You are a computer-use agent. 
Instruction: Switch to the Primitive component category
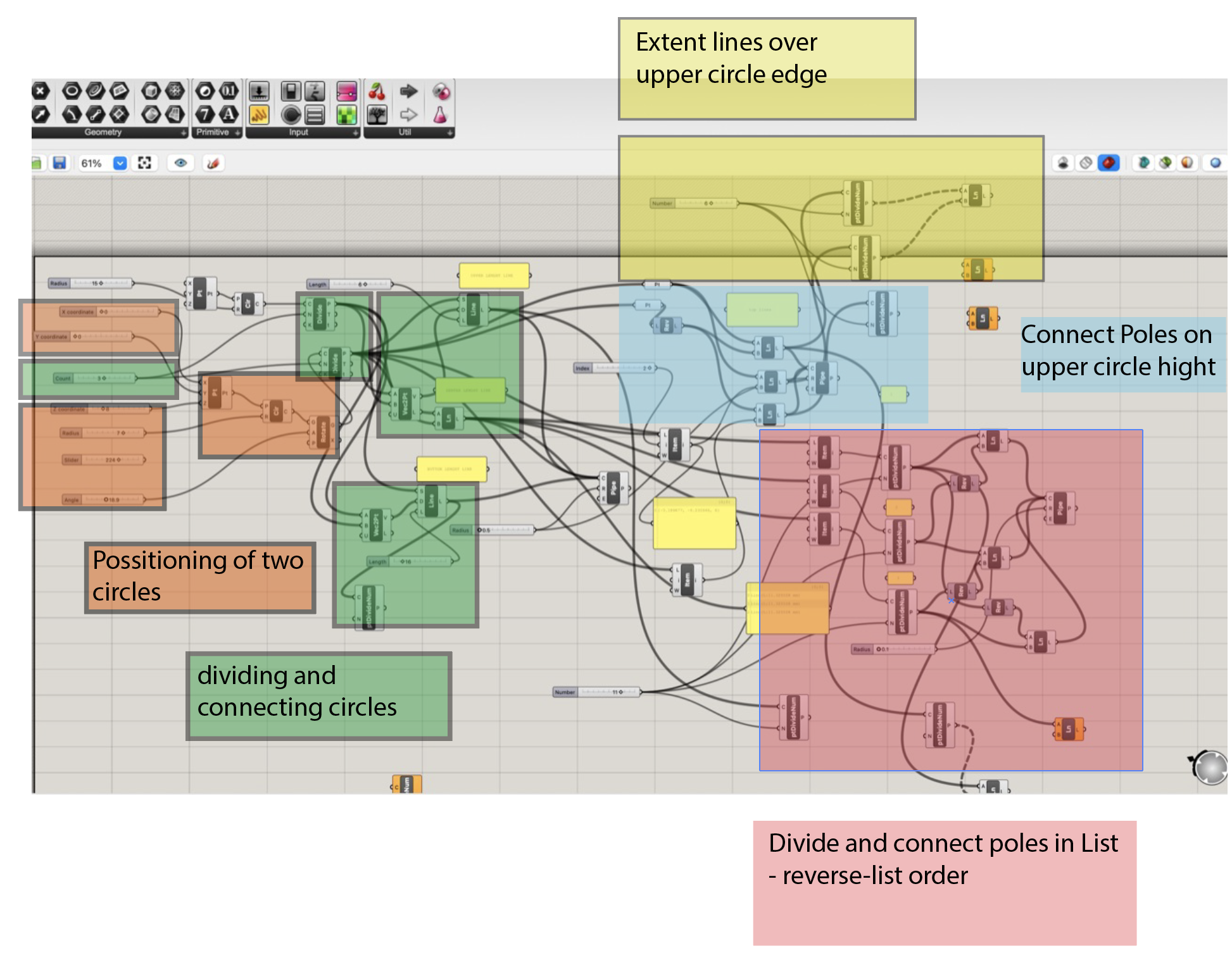click(213, 132)
